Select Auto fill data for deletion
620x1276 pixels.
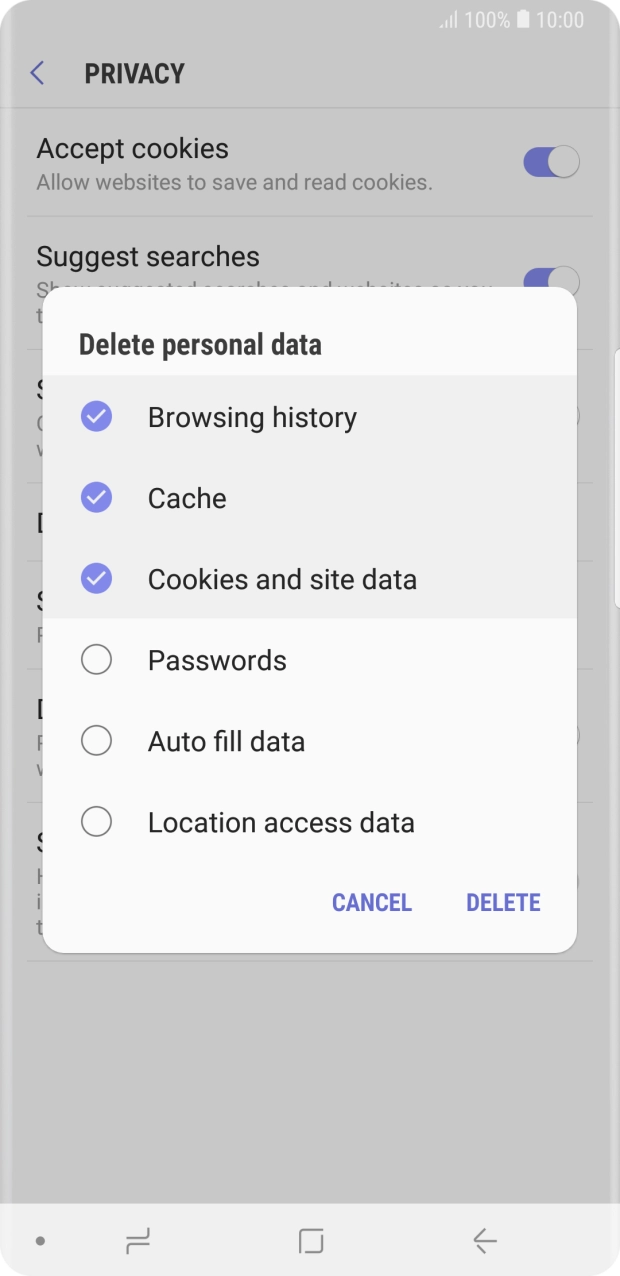96,740
